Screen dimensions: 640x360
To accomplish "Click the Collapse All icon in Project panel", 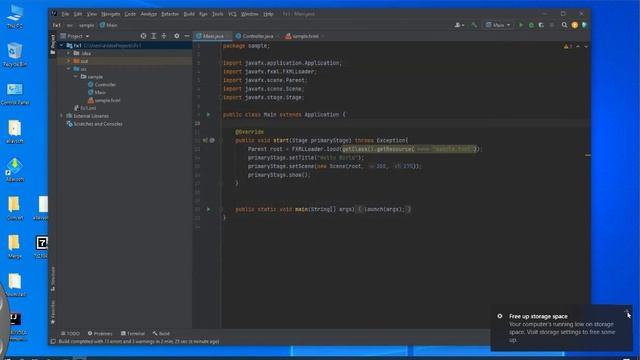I will [x=164, y=36].
